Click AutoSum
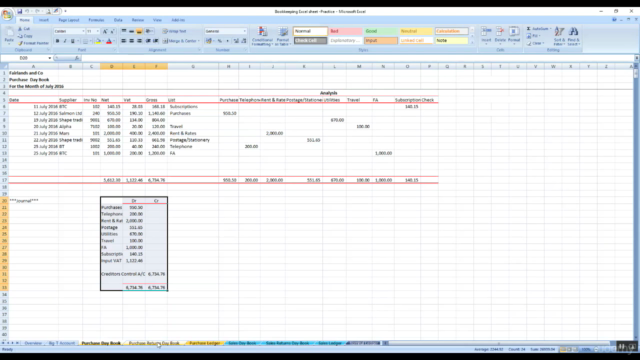This screenshot has height=360, width=640. coord(538,29)
